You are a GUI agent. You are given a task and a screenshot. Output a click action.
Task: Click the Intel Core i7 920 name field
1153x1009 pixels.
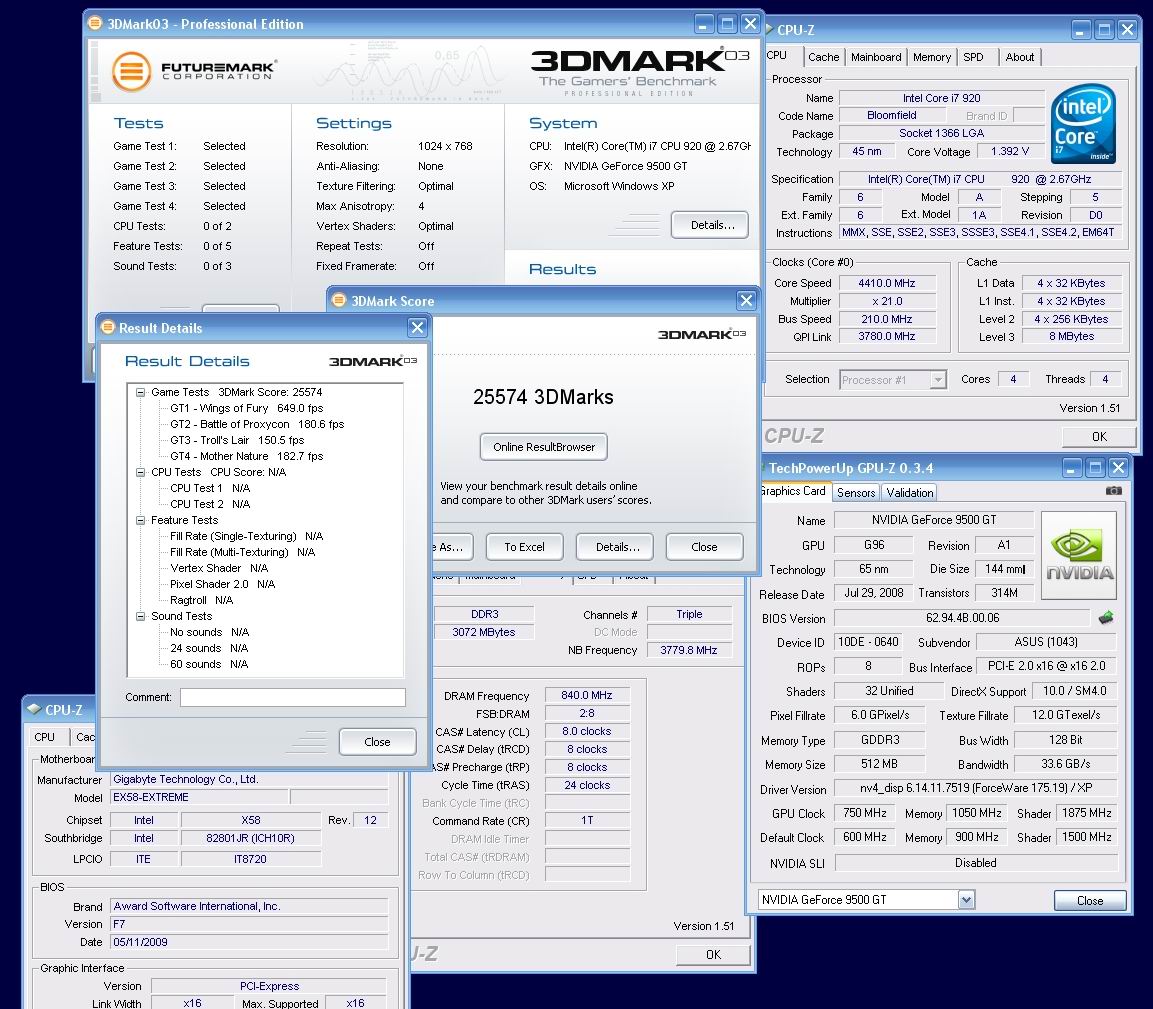tap(941, 98)
